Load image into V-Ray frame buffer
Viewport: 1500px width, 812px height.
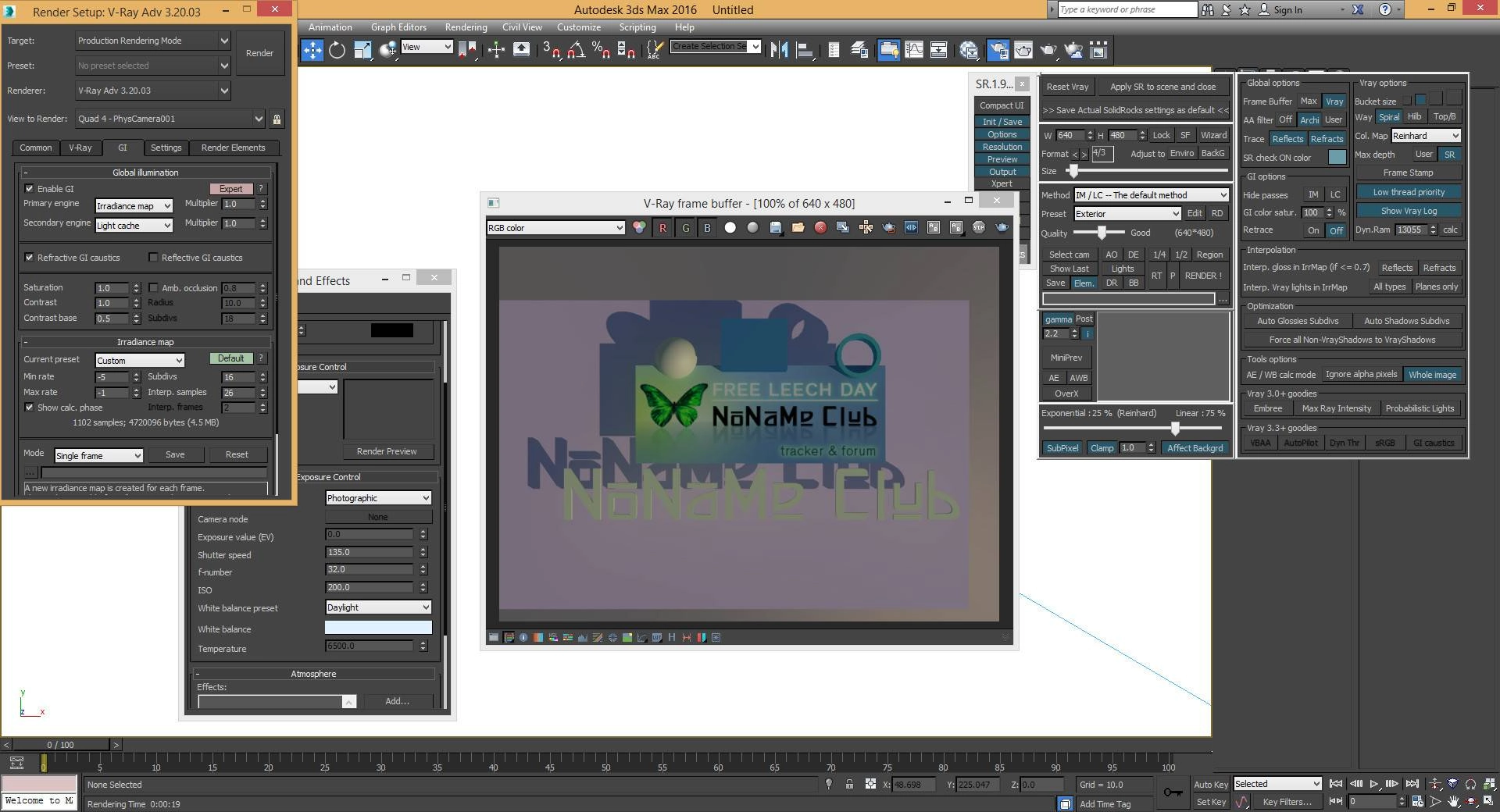(798, 227)
